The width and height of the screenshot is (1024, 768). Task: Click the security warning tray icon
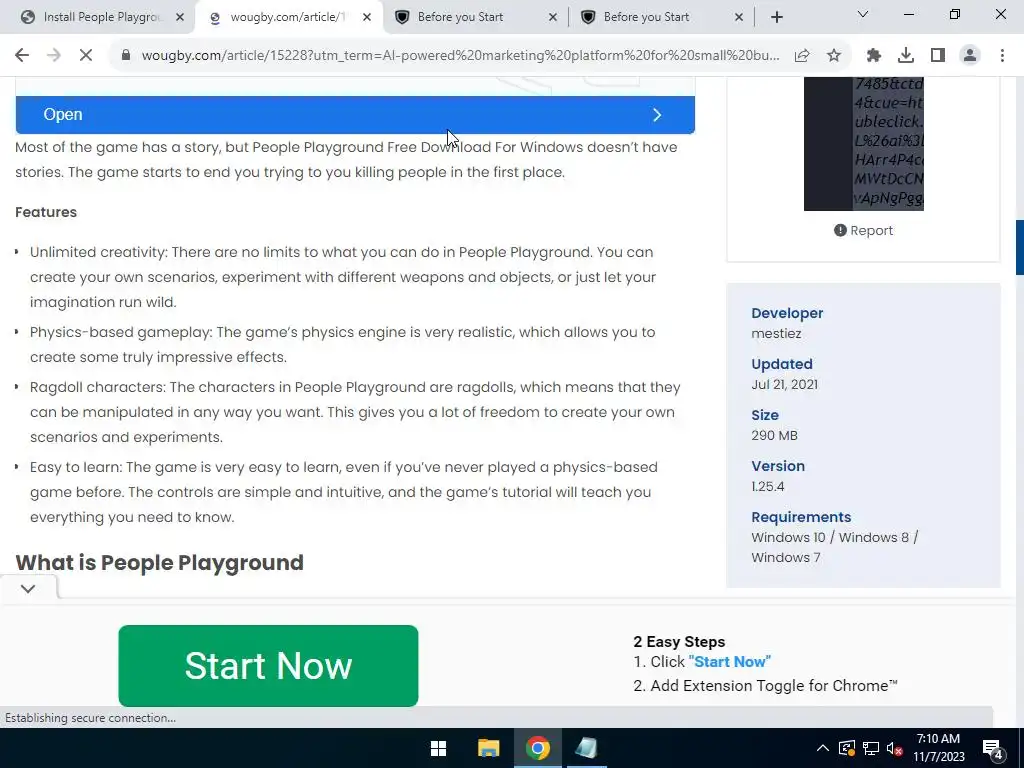point(846,748)
